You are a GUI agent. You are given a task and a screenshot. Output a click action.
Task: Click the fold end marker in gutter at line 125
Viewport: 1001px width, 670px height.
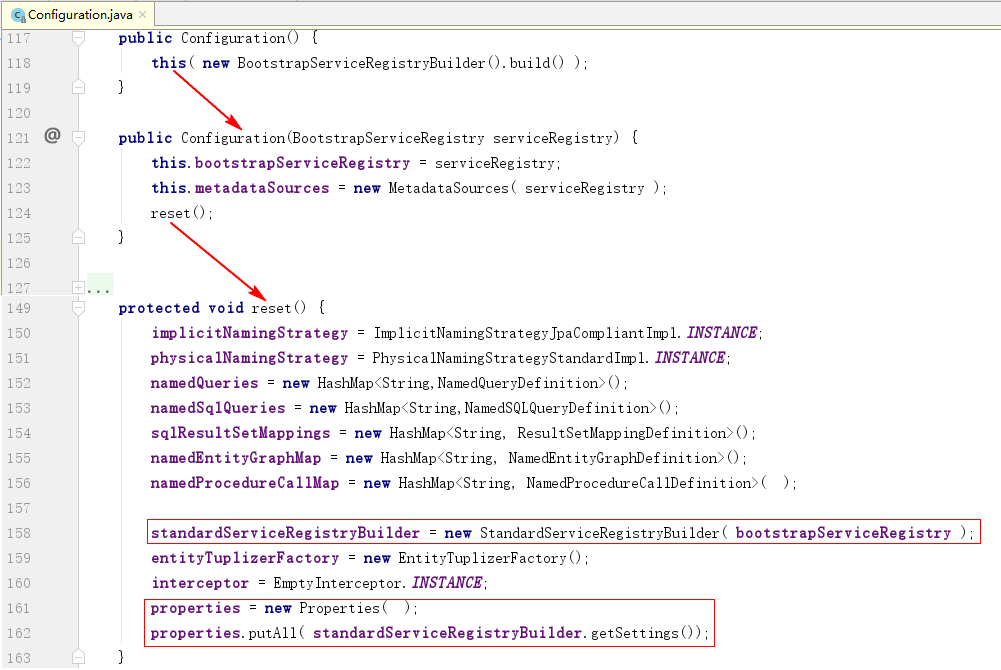pyautogui.click(x=78, y=238)
